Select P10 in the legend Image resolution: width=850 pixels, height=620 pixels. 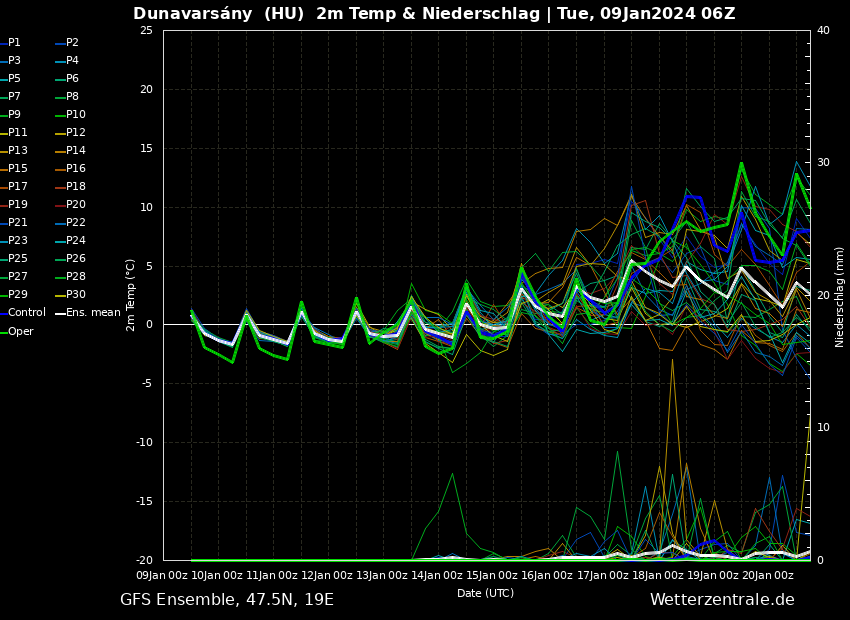tap(76, 115)
